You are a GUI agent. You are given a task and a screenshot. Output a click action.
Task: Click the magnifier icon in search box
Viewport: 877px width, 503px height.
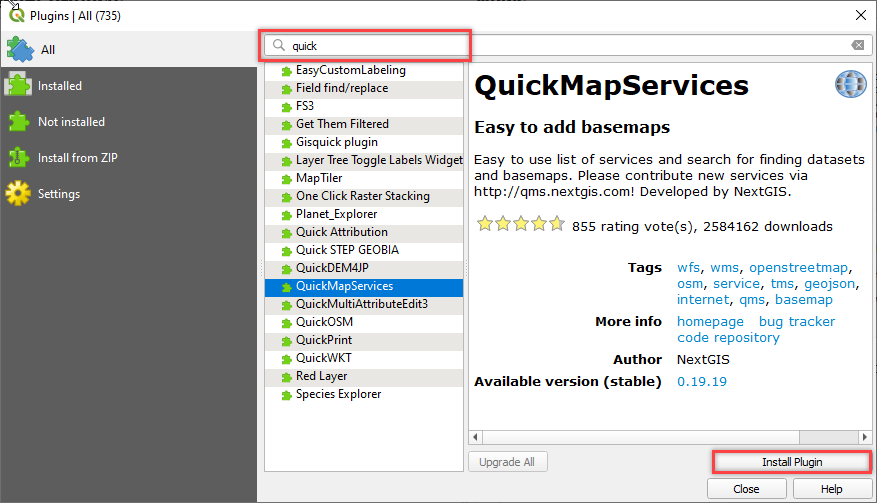click(x=279, y=45)
